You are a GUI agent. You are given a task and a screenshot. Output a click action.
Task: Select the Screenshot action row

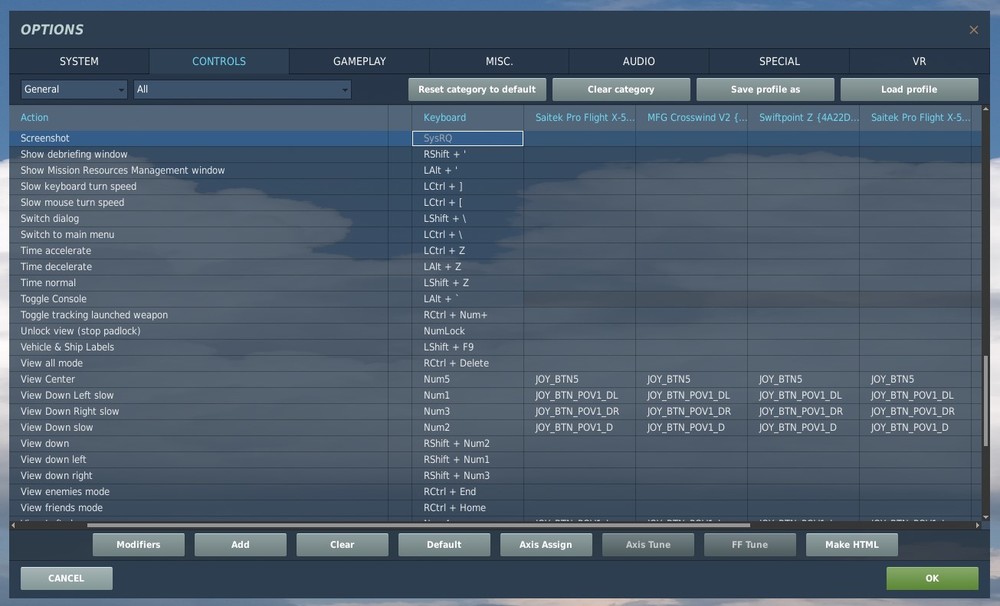(496, 138)
